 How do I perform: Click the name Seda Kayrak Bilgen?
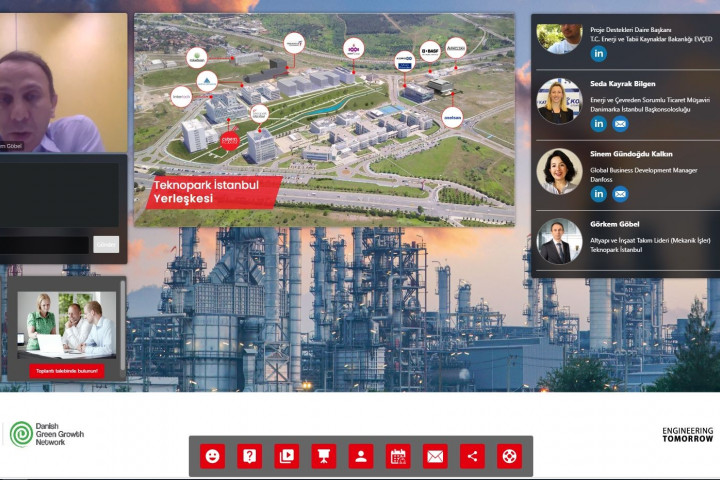(x=623, y=84)
